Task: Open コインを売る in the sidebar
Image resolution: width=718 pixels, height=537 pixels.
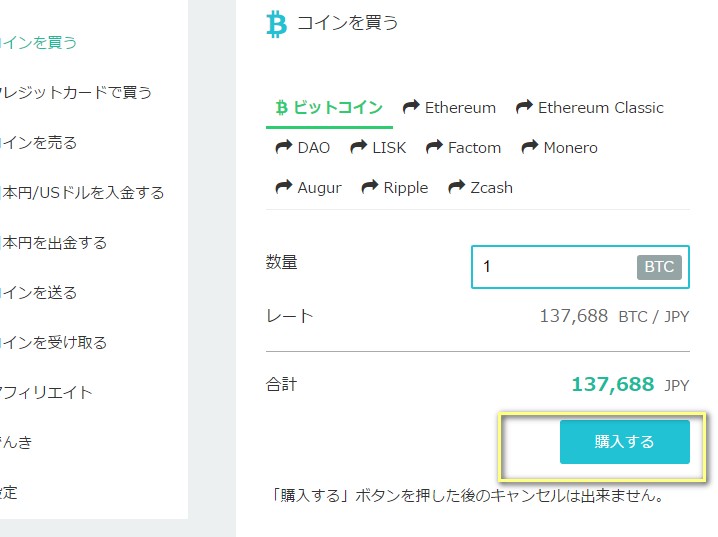Action: click(x=38, y=142)
